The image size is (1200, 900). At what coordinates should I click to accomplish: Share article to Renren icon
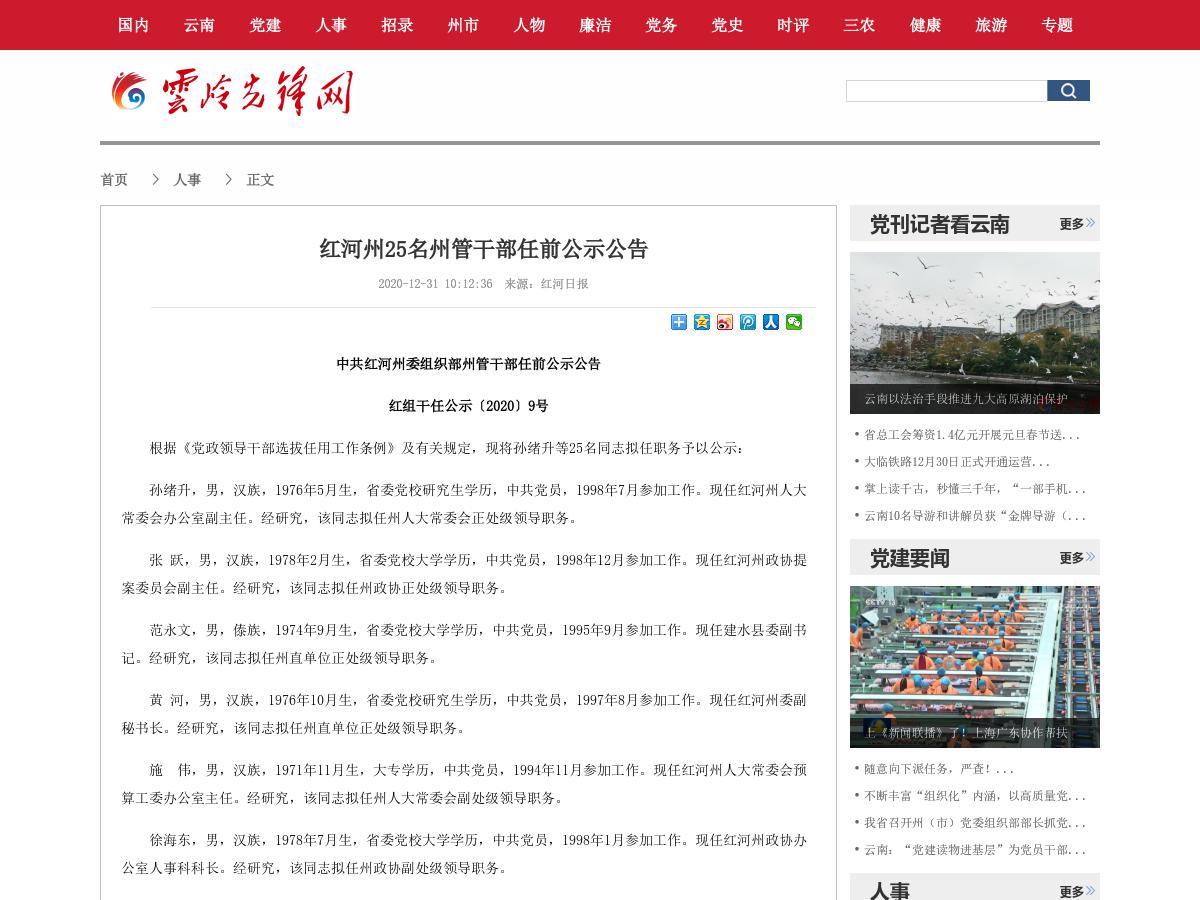point(771,322)
